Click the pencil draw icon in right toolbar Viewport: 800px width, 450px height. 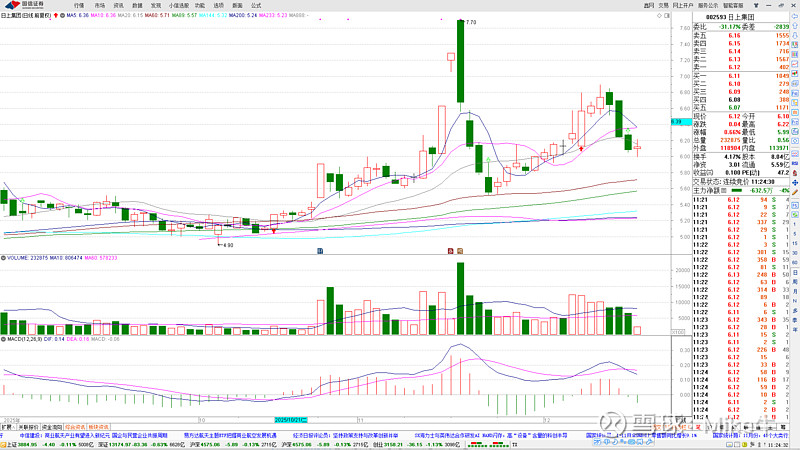pos(795,192)
